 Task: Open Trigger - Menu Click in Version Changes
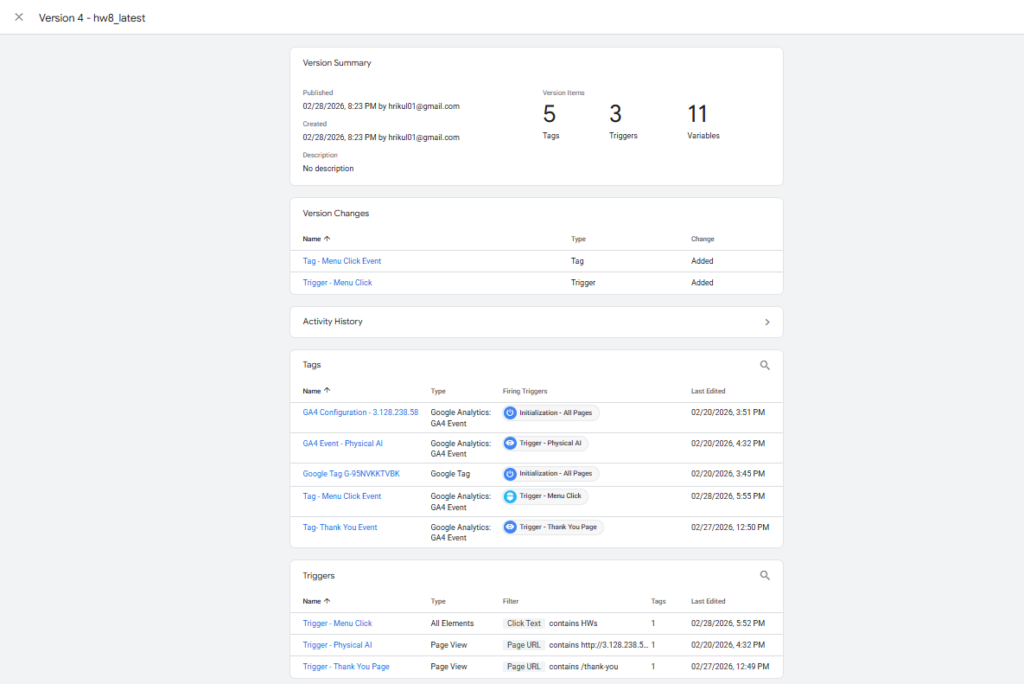[x=337, y=283]
